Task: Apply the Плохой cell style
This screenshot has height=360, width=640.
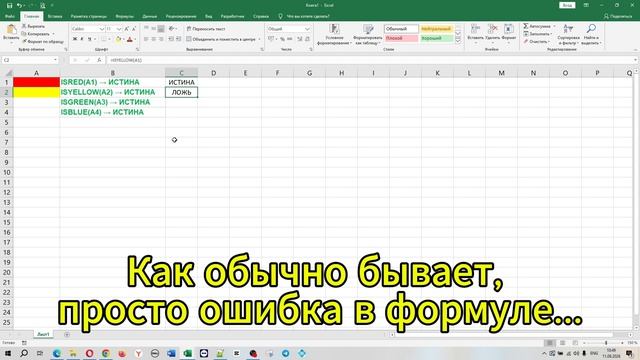Action: [x=401, y=38]
